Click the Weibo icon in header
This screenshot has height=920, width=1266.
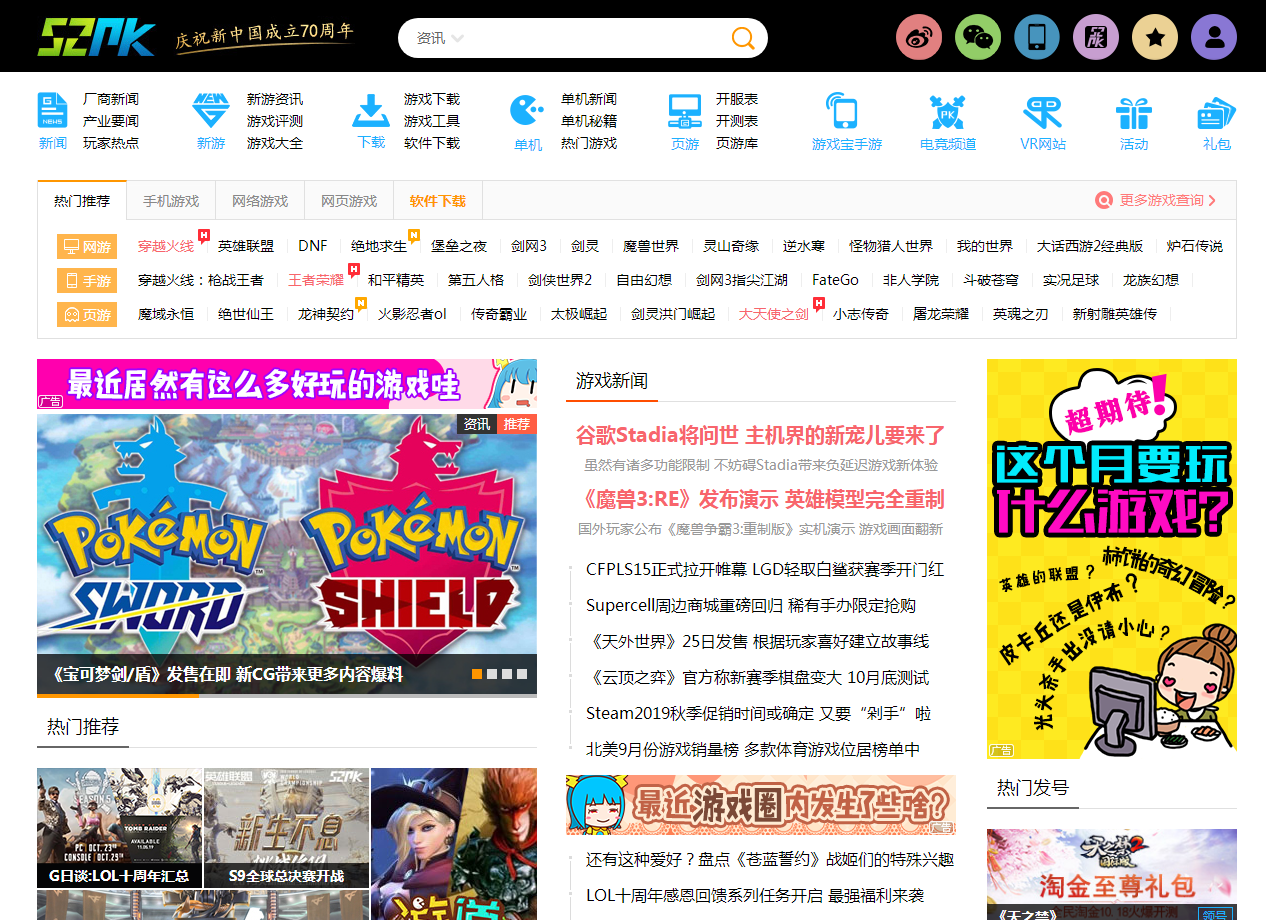coord(919,38)
